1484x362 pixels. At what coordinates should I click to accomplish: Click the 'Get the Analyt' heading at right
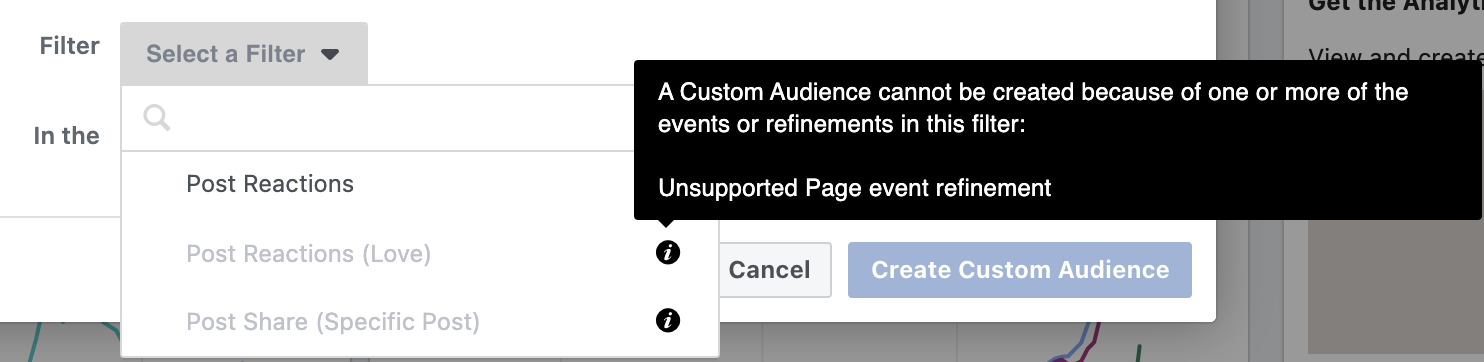tap(1396, 6)
